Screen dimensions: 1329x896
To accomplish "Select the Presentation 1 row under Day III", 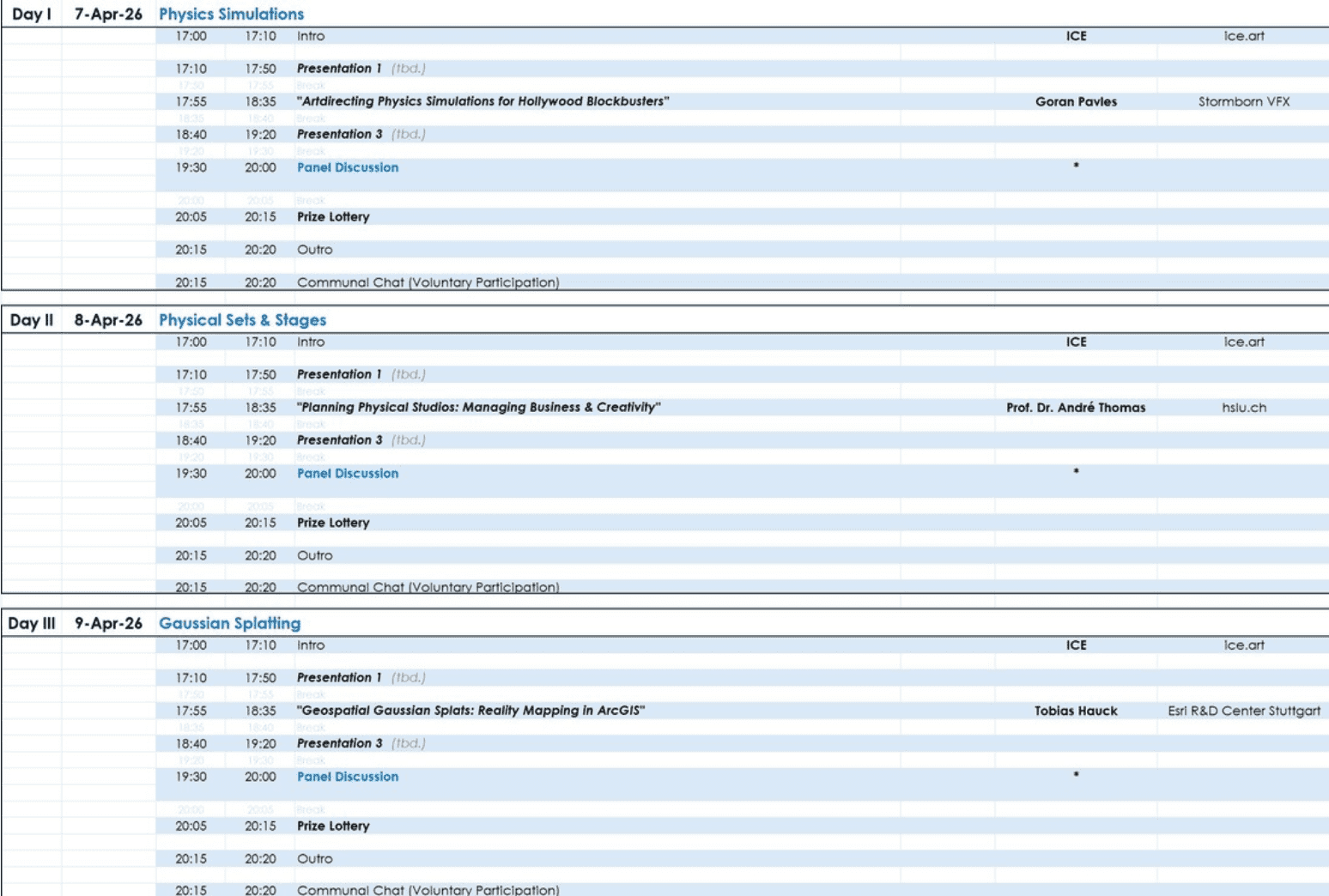I will (x=339, y=677).
